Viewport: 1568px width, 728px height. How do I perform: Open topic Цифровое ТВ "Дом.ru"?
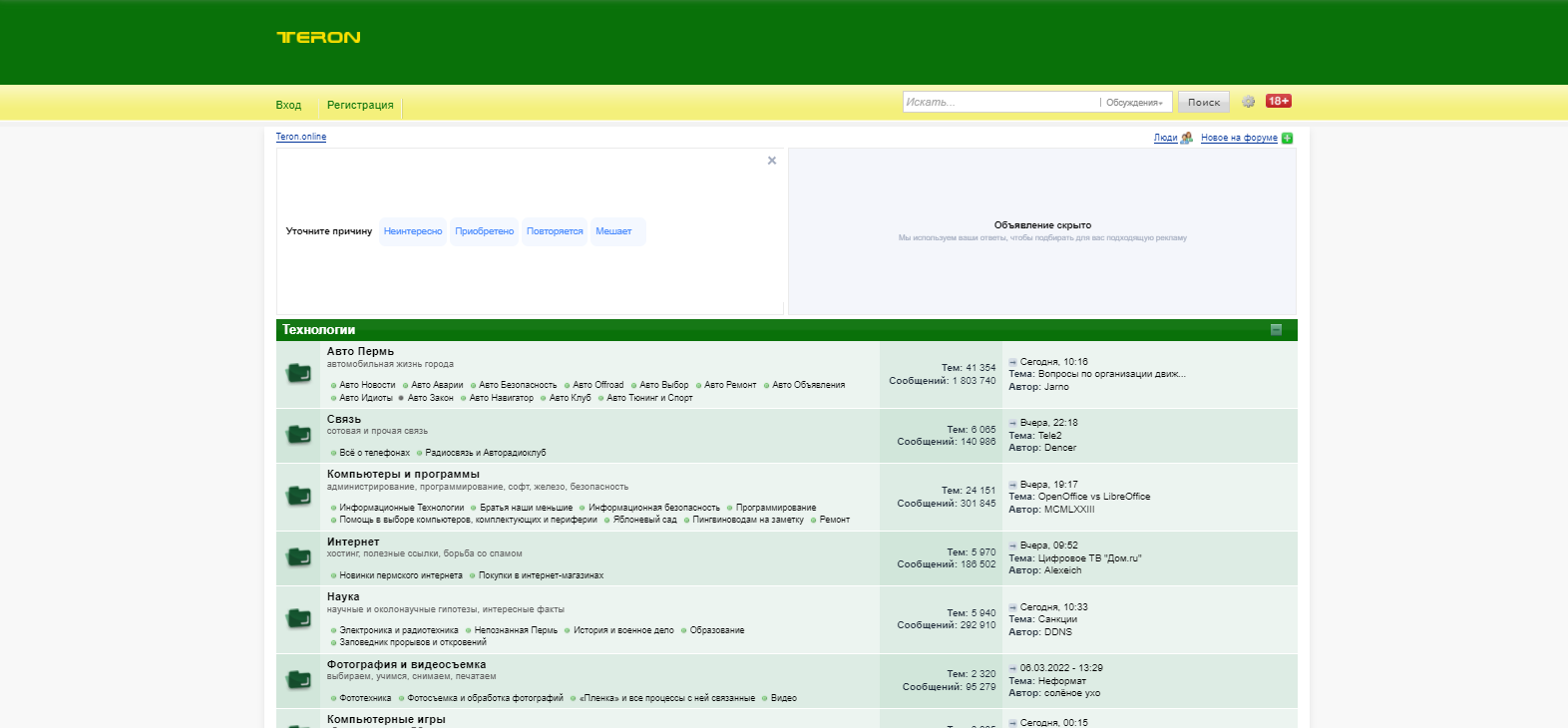[1090, 558]
